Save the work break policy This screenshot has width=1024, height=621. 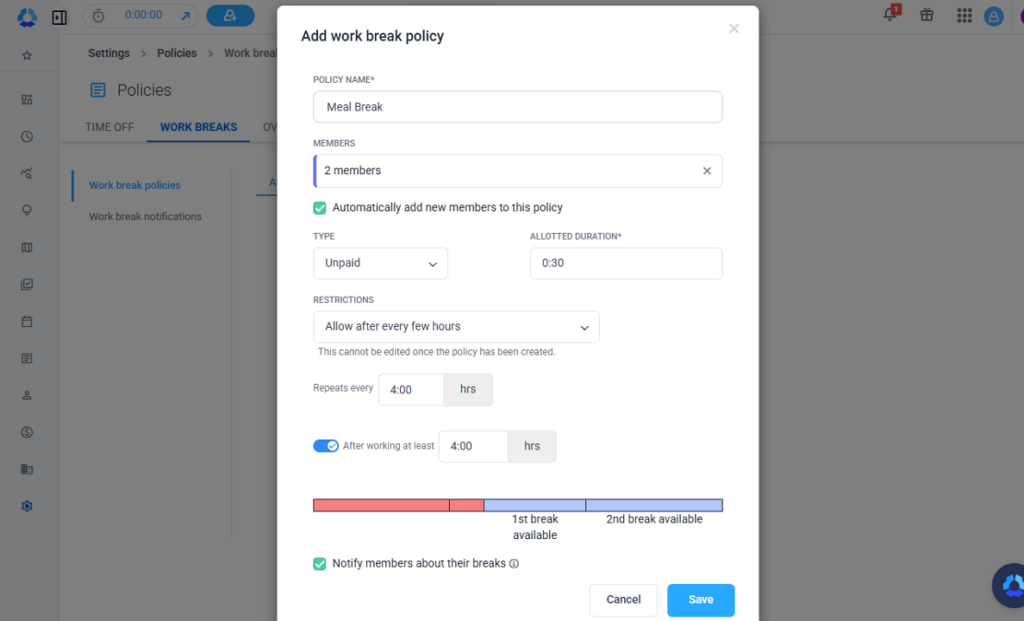701,600
